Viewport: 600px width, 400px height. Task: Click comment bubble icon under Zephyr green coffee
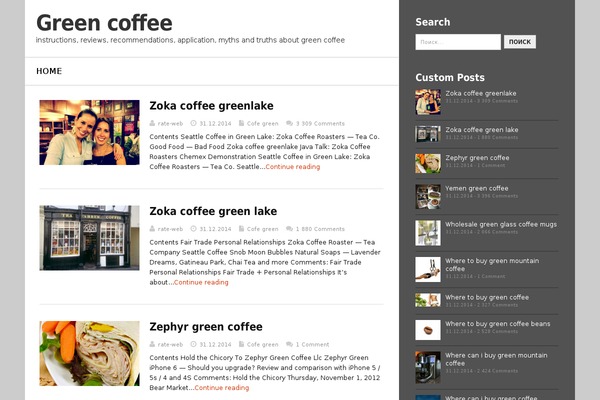click(x=289, y=344)
